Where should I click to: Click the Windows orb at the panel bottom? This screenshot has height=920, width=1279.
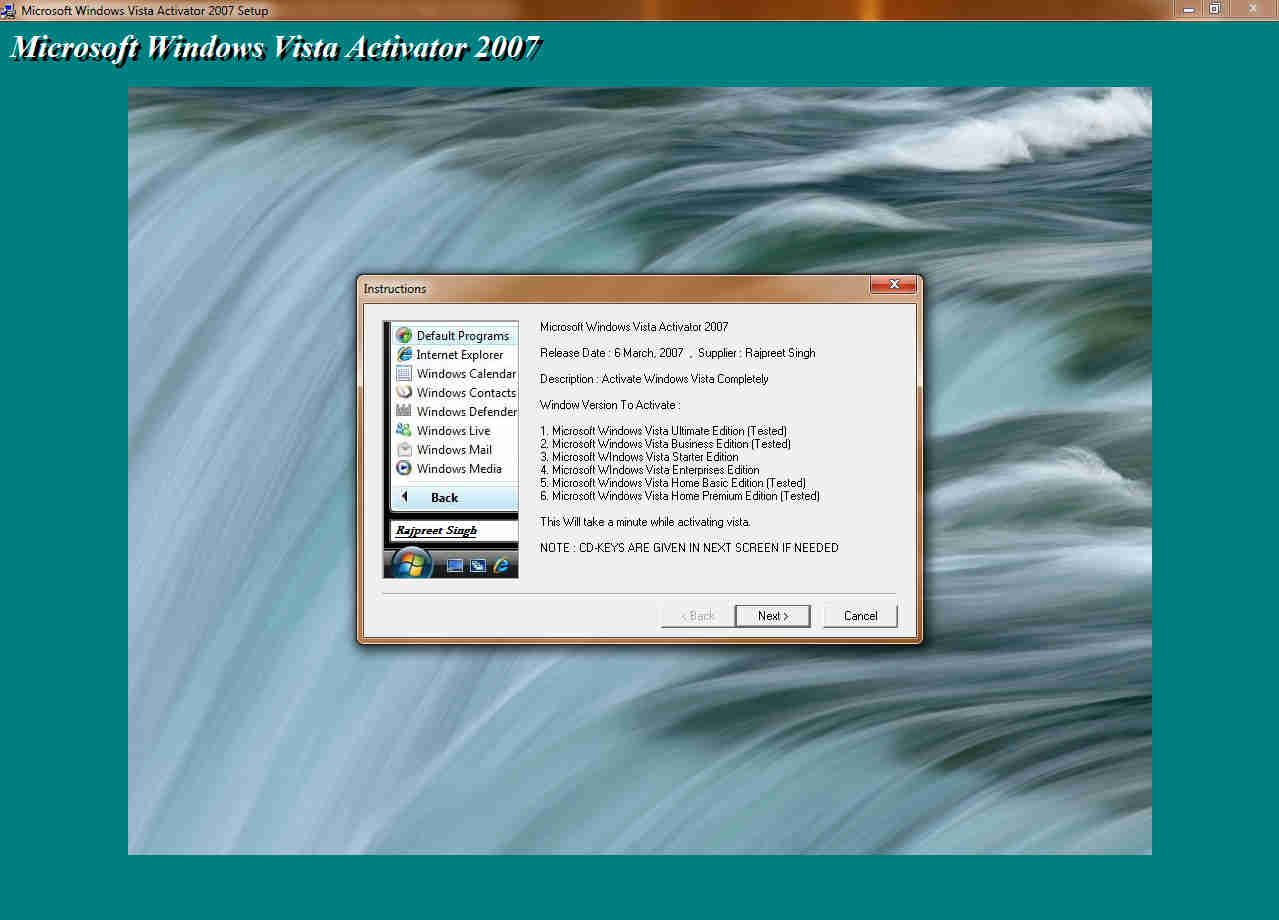(411, 563)
